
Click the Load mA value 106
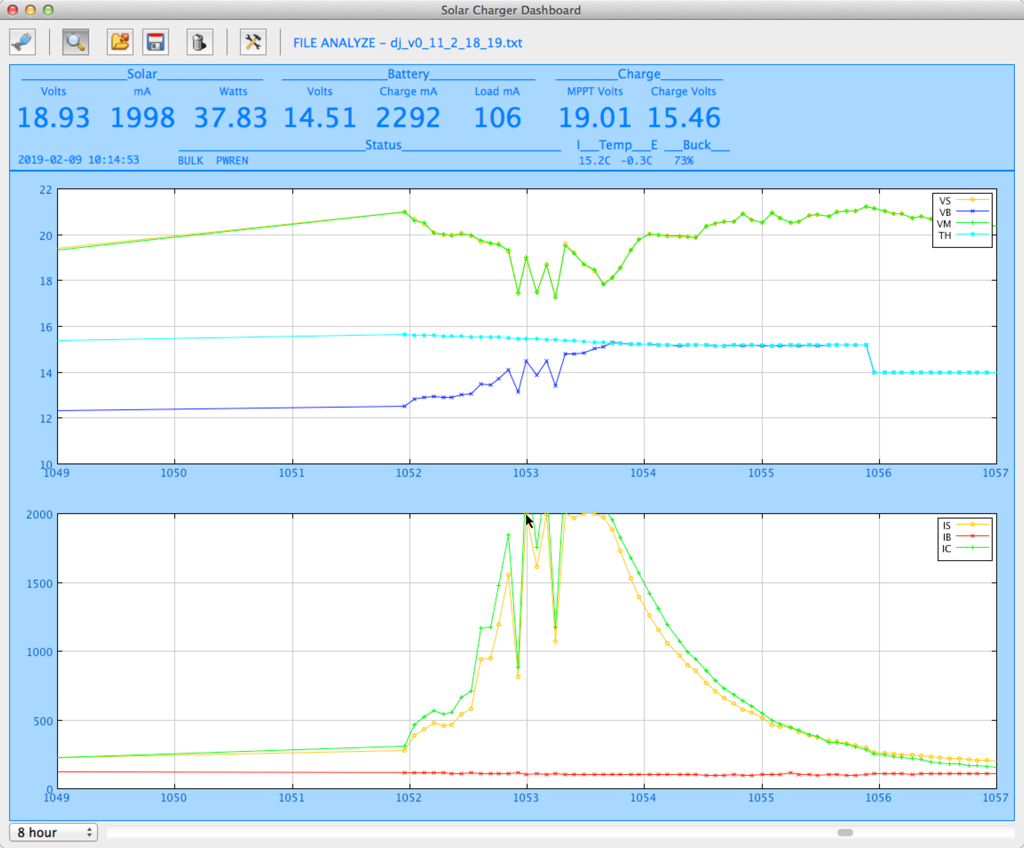pos(497,118)
